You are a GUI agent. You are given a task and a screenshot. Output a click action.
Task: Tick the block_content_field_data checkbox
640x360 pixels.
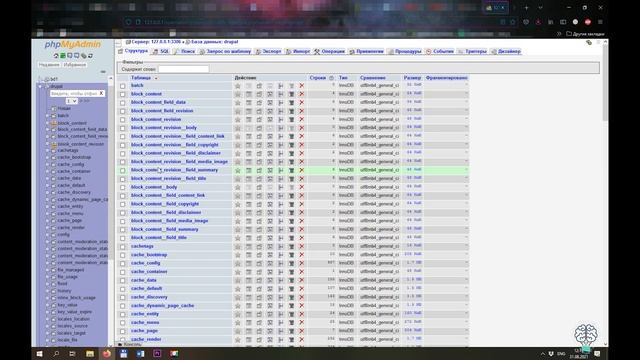pos(122,103)
